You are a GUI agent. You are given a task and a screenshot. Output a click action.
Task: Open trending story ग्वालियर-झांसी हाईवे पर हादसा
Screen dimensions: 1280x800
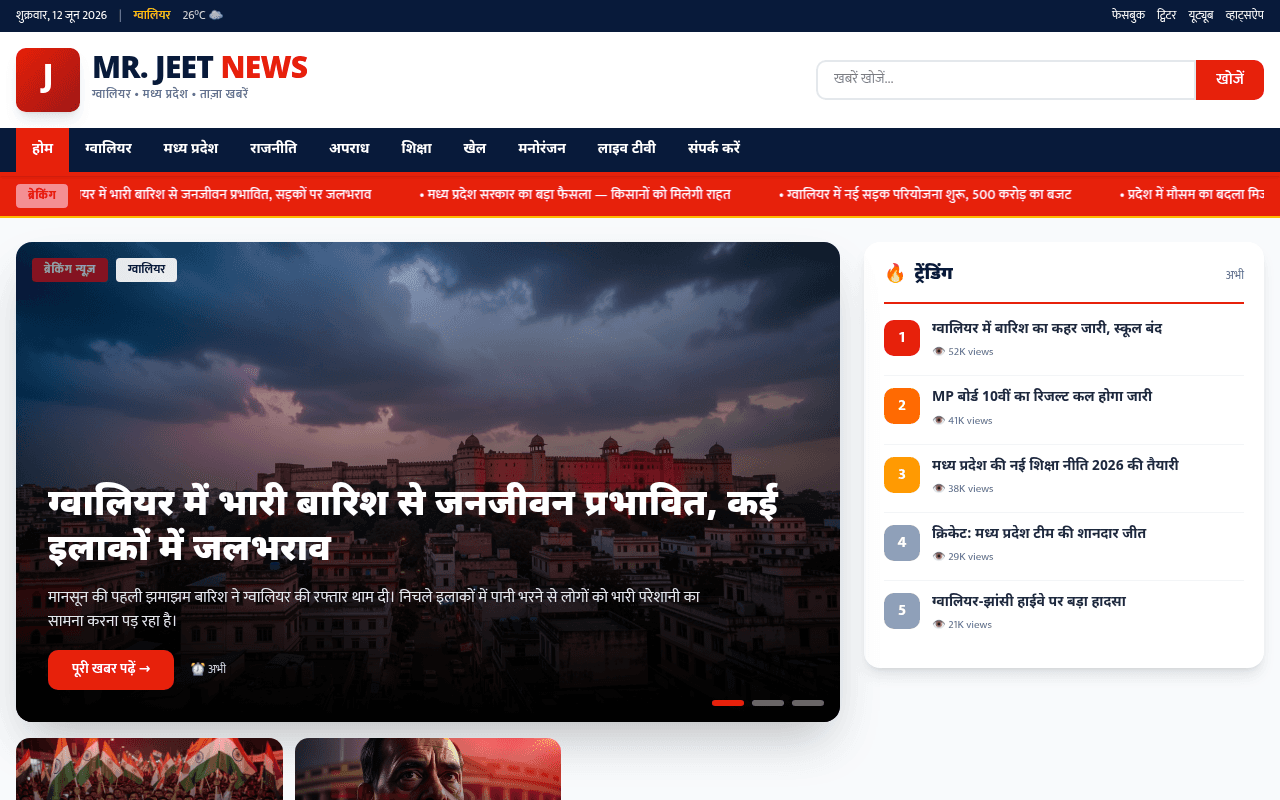[1029, 601]
